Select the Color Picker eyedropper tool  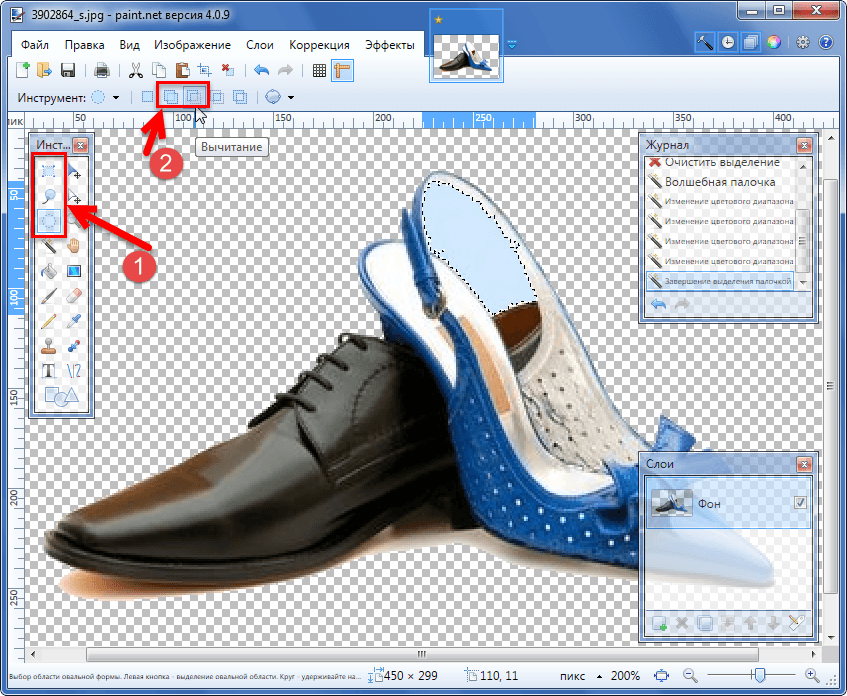74,320
